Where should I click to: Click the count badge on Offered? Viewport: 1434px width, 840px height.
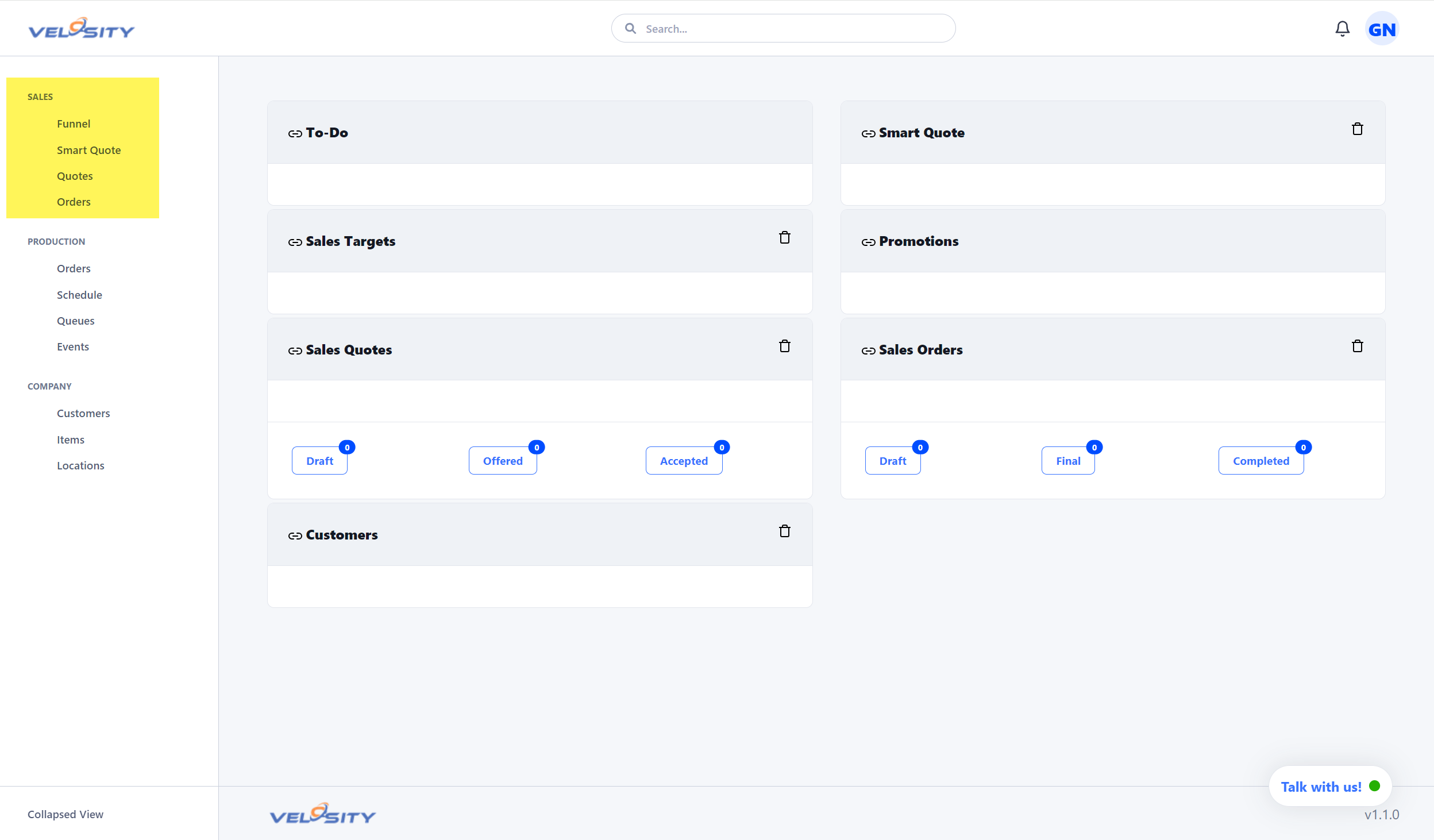click(x=537, y=447)
